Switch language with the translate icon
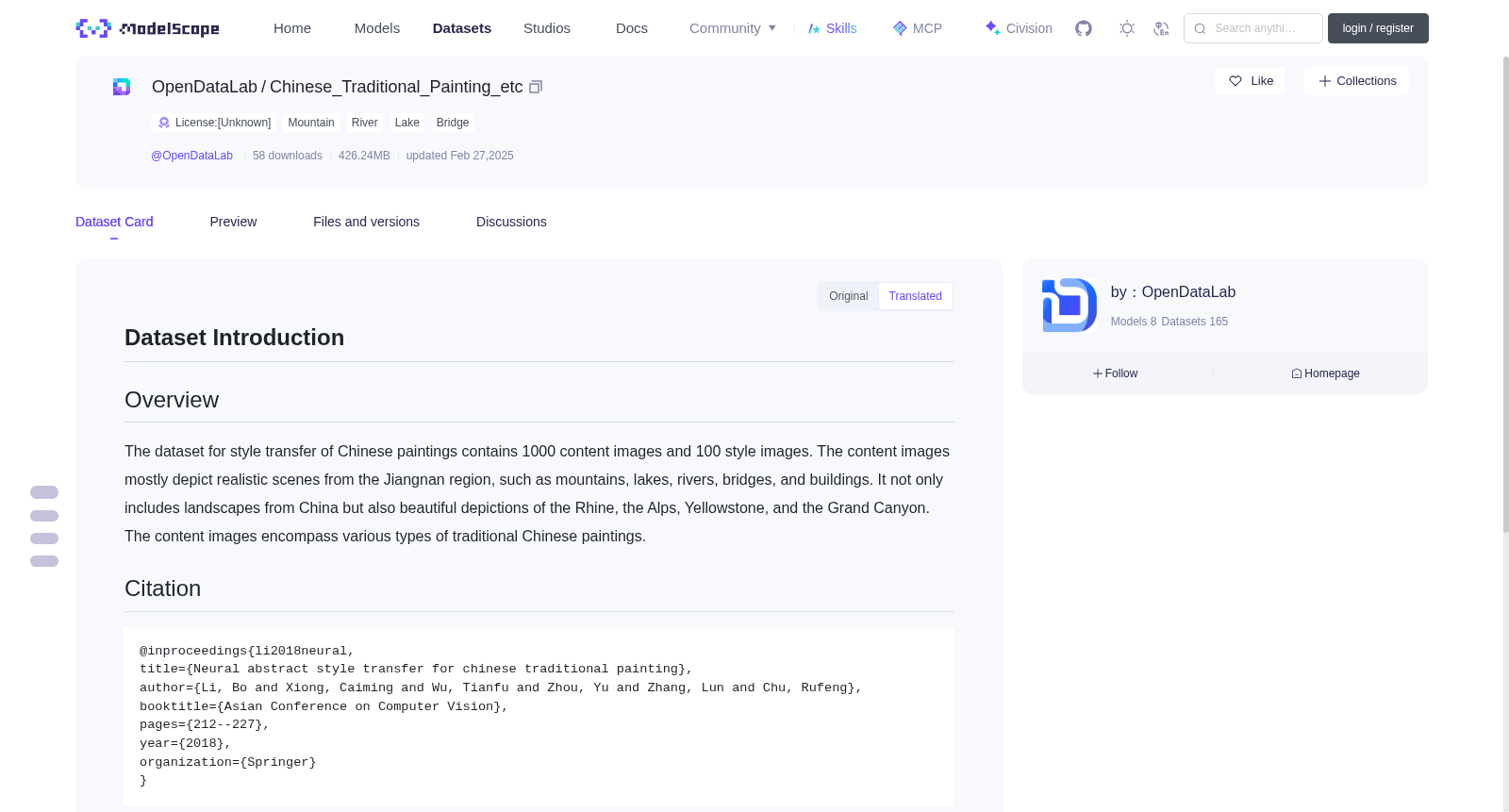This screenshot has height=812, width=1509. [1161, 28]
